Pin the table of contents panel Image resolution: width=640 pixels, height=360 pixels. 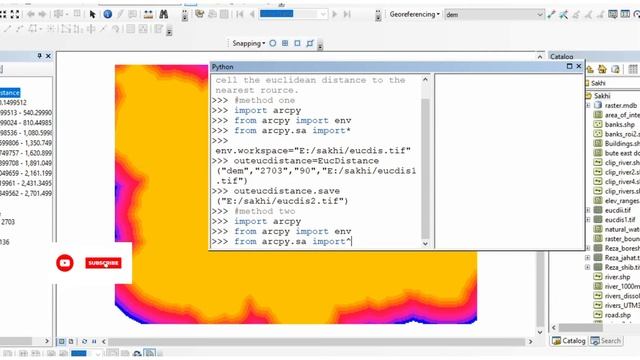(39, 56)
